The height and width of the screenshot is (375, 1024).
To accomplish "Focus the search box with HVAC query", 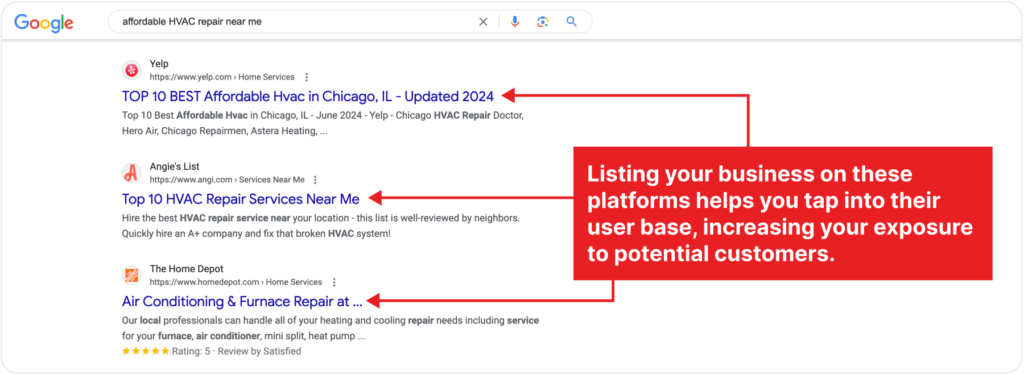I will point(350,22).
